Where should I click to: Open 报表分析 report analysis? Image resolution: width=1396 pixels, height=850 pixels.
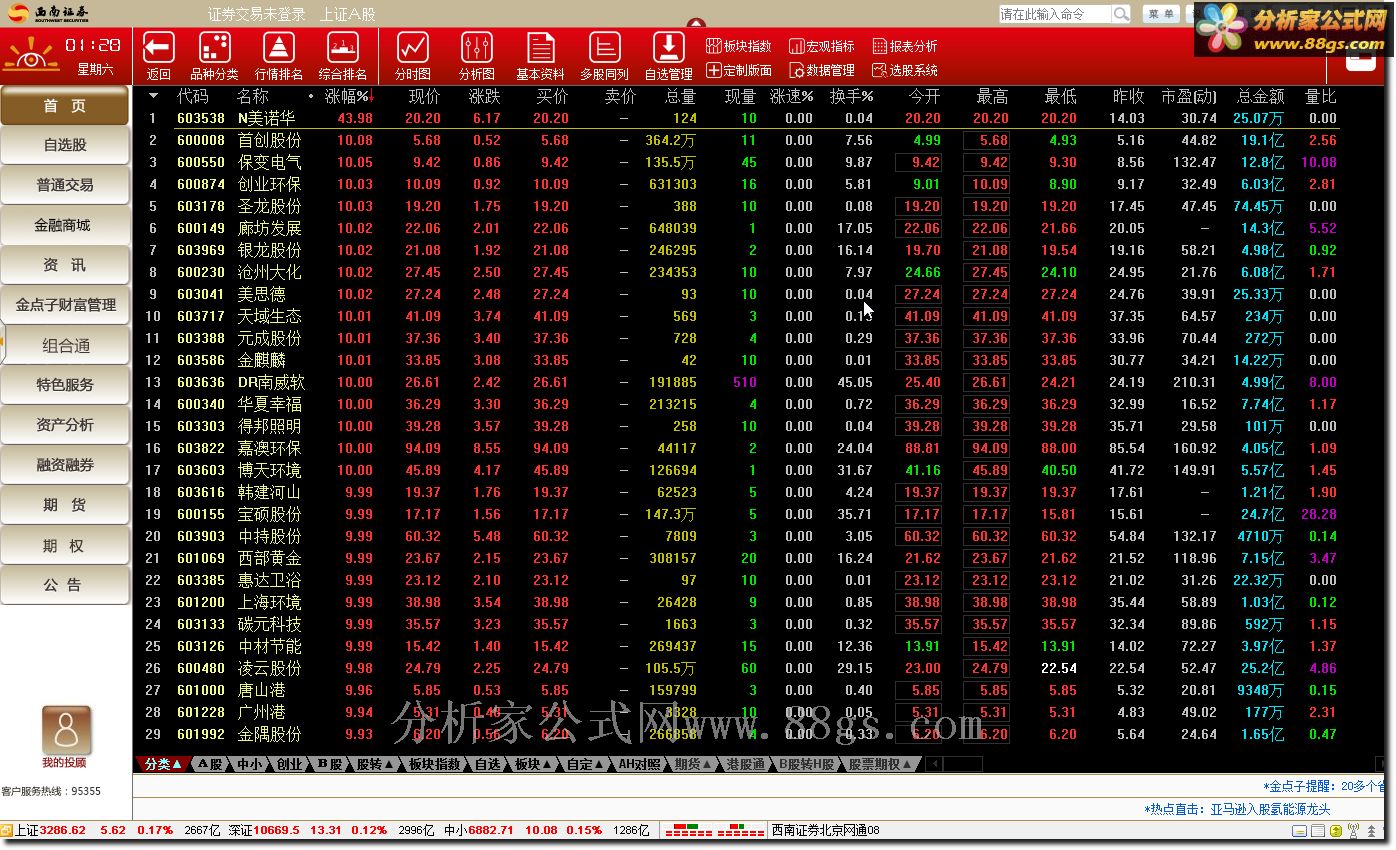coord(905,46)
